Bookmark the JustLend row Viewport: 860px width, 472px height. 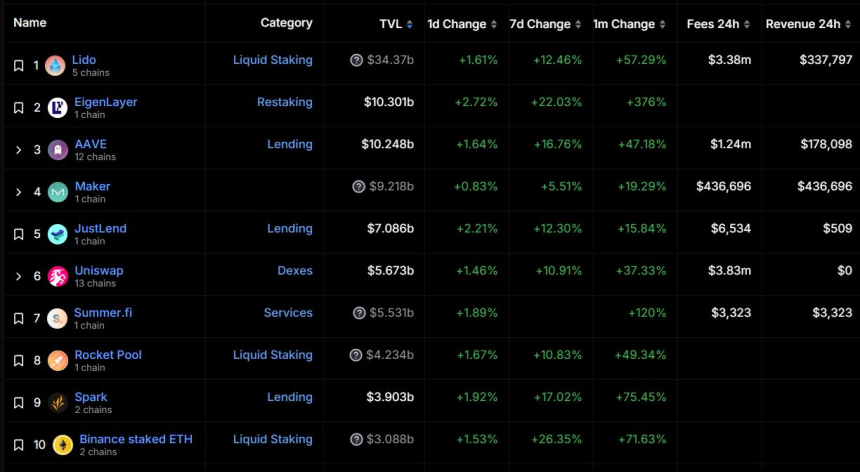coord(18,234)
